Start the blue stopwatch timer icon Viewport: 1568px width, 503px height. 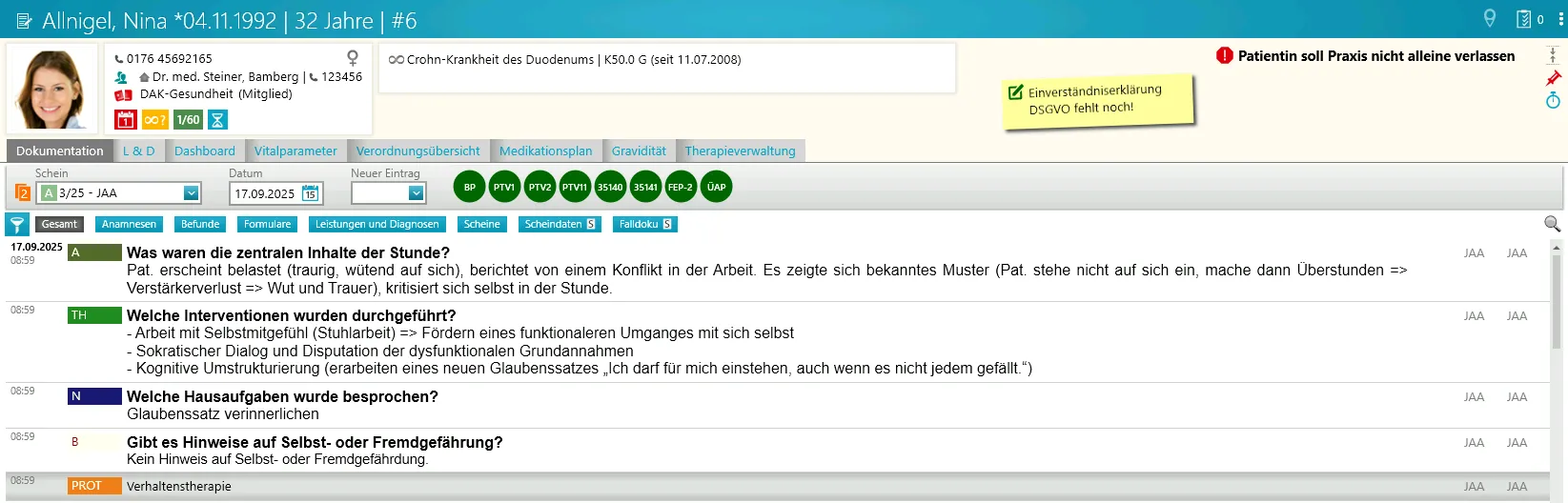[x=1553, y=100]
